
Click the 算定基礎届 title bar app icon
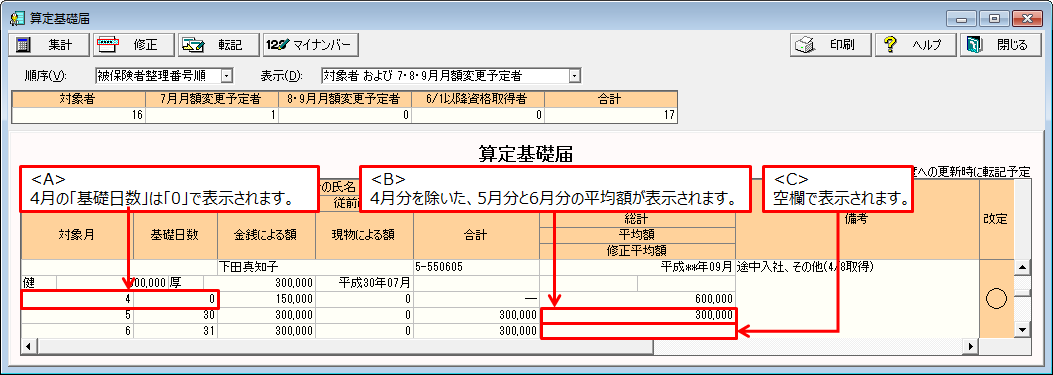coord(18,18)
